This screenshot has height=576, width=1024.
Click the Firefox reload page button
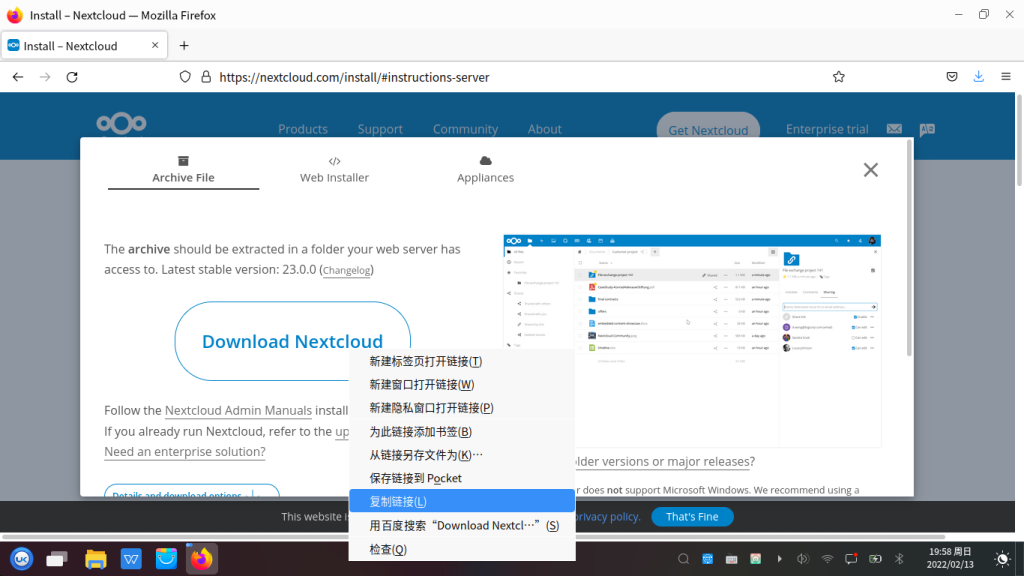(72, 77)
